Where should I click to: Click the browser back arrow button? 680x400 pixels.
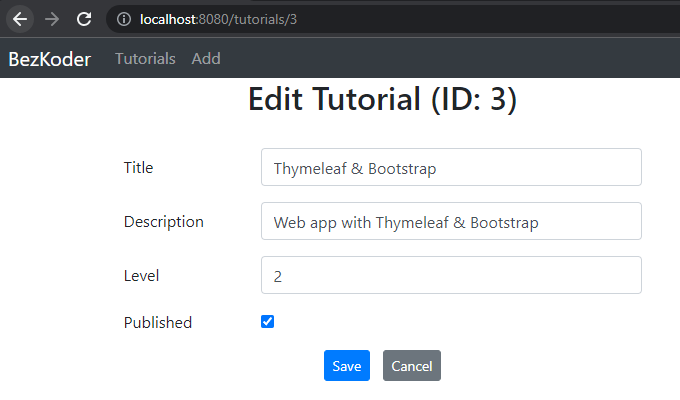point(20,19)
